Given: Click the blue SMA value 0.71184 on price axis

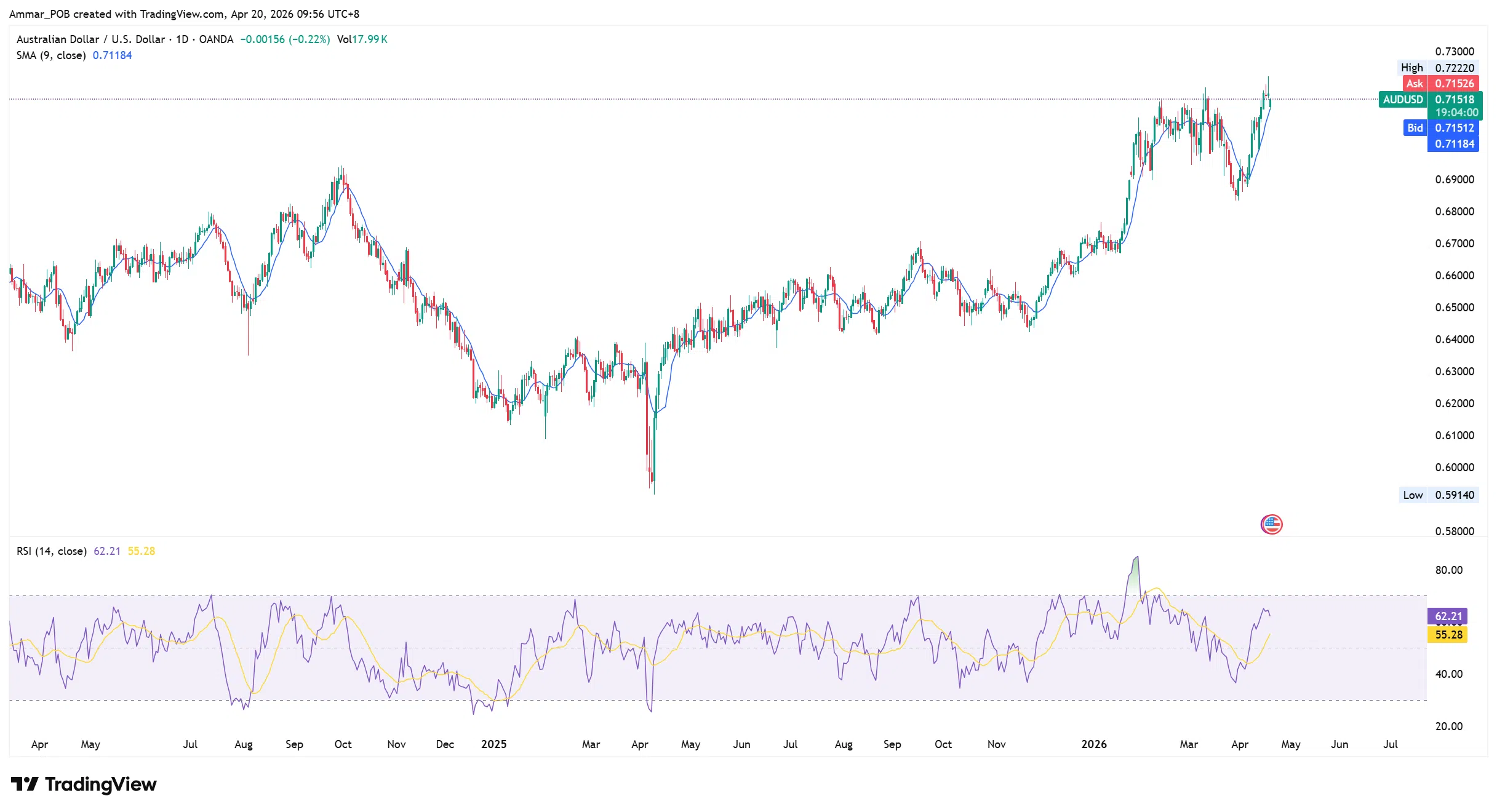Looking at the screenshot, I should pos(1454,144).
